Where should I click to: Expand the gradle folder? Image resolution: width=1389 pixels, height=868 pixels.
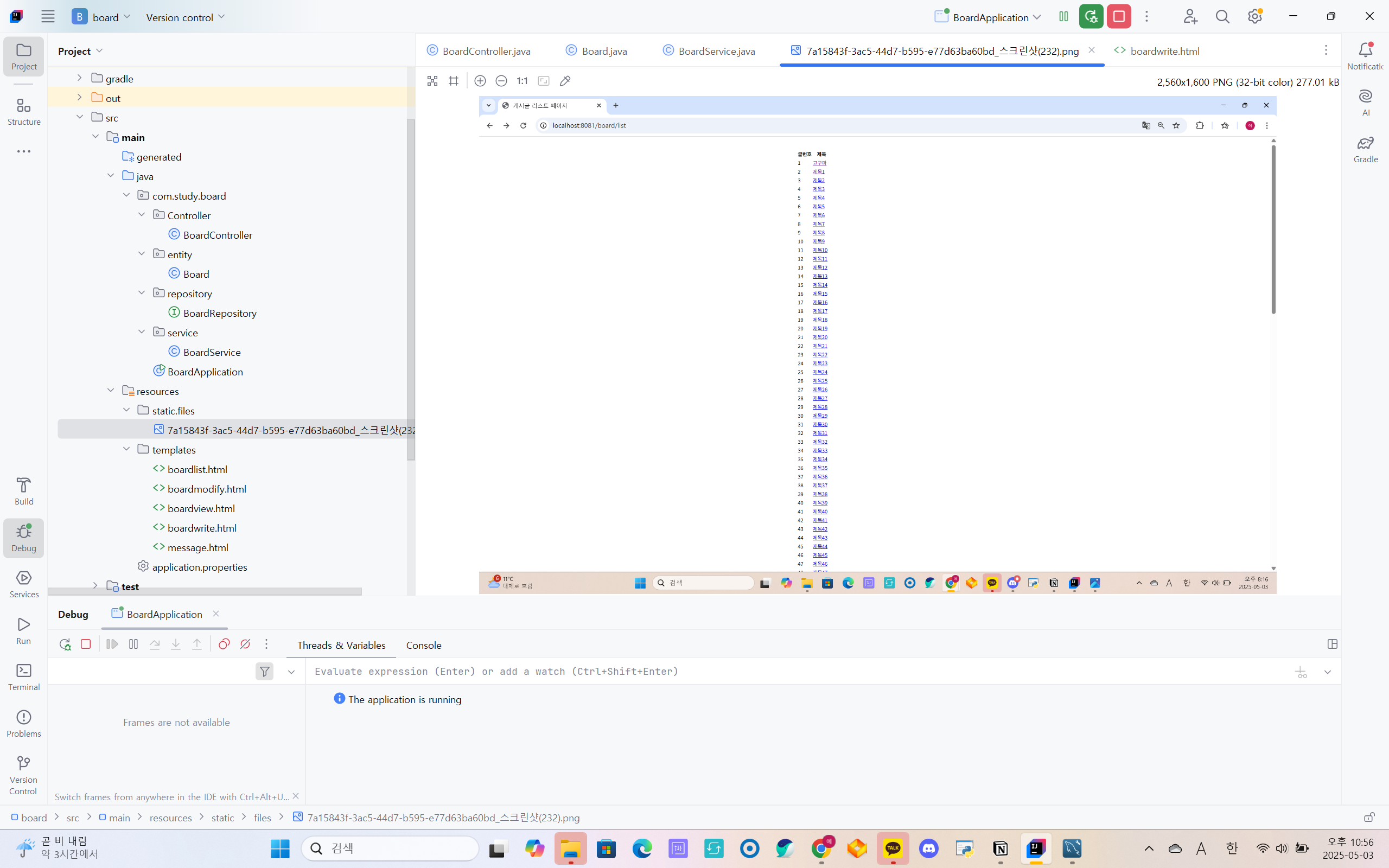pyautogui.click(x=80, y=78)
